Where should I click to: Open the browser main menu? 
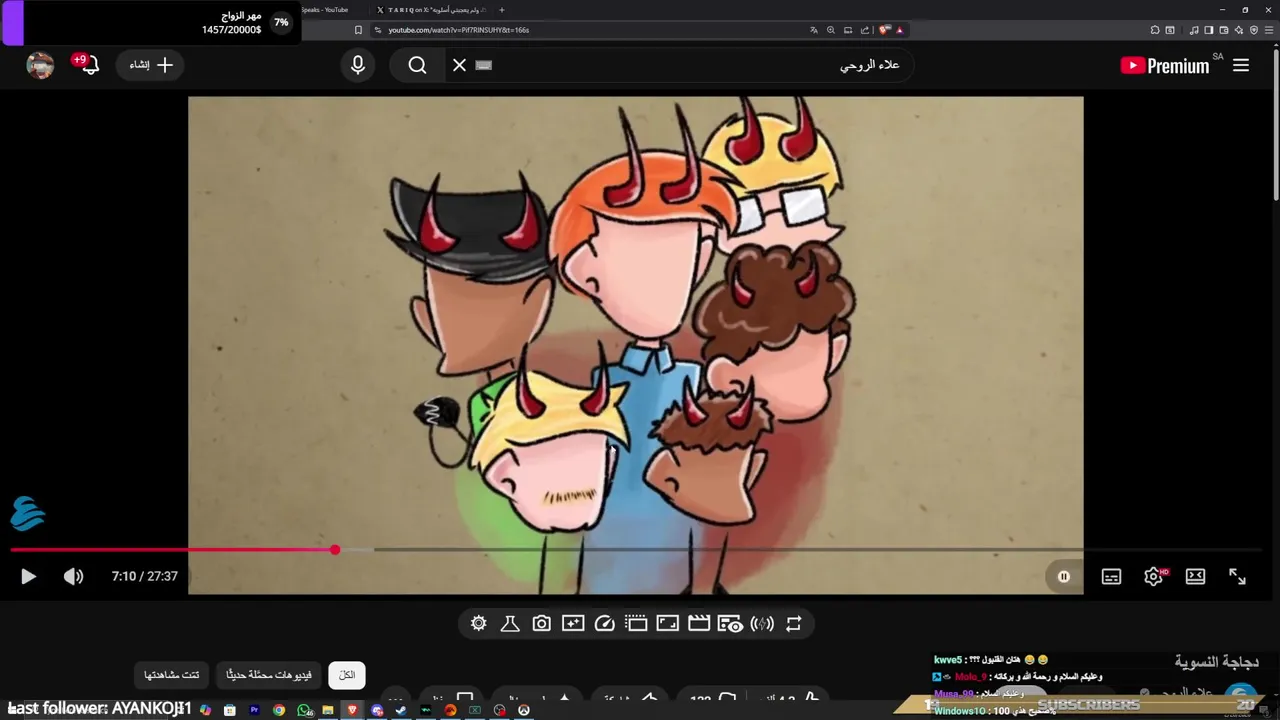coord(1269,30)
